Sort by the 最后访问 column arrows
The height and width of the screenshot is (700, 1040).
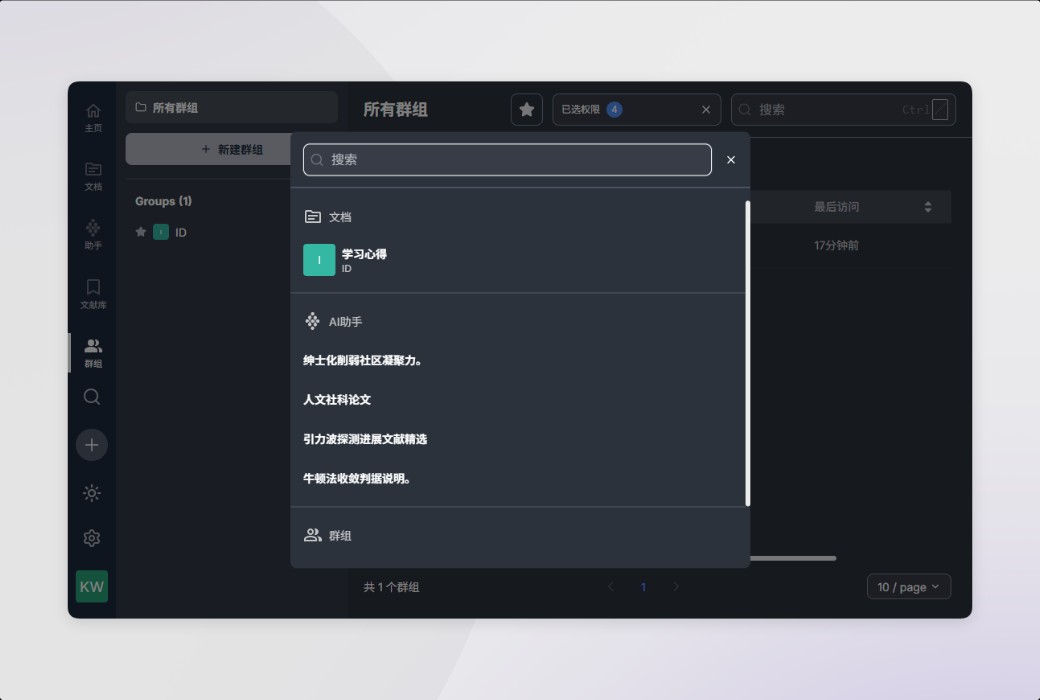pos(928,207)
